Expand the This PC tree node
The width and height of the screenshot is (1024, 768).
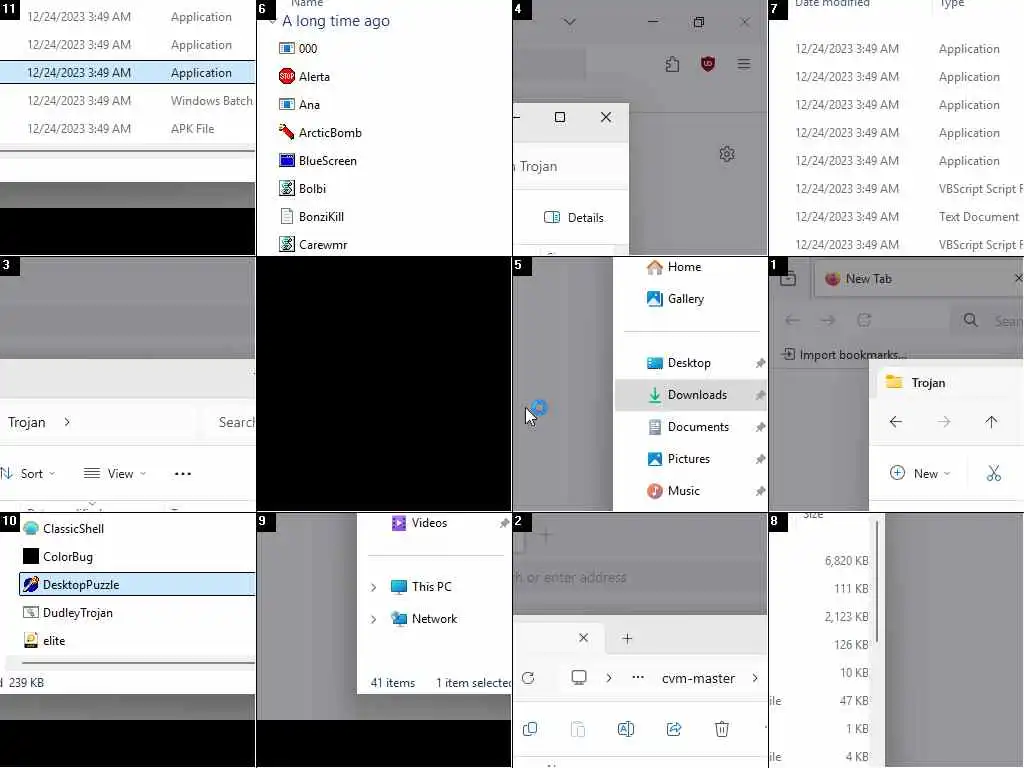(x=374, y=587)
